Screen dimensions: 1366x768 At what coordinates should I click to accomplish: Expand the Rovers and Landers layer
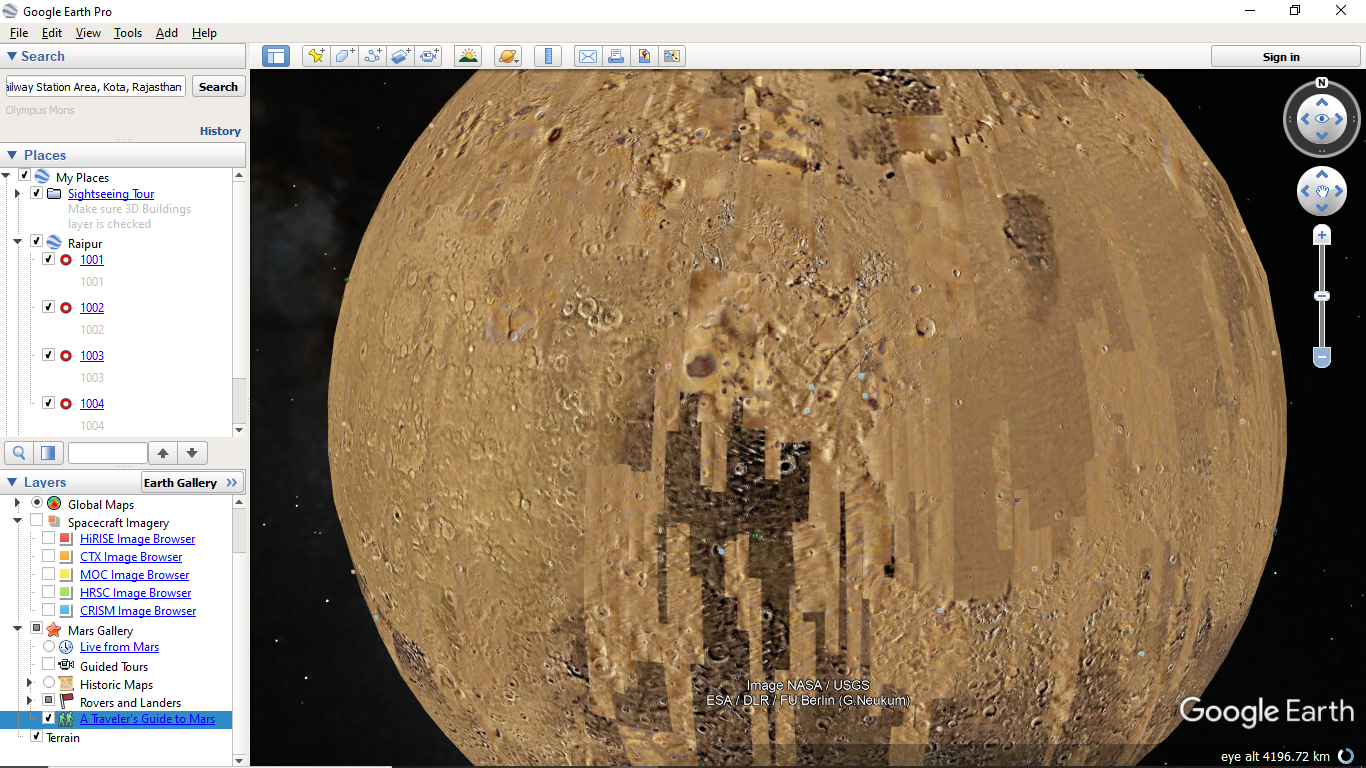point(30,702)
